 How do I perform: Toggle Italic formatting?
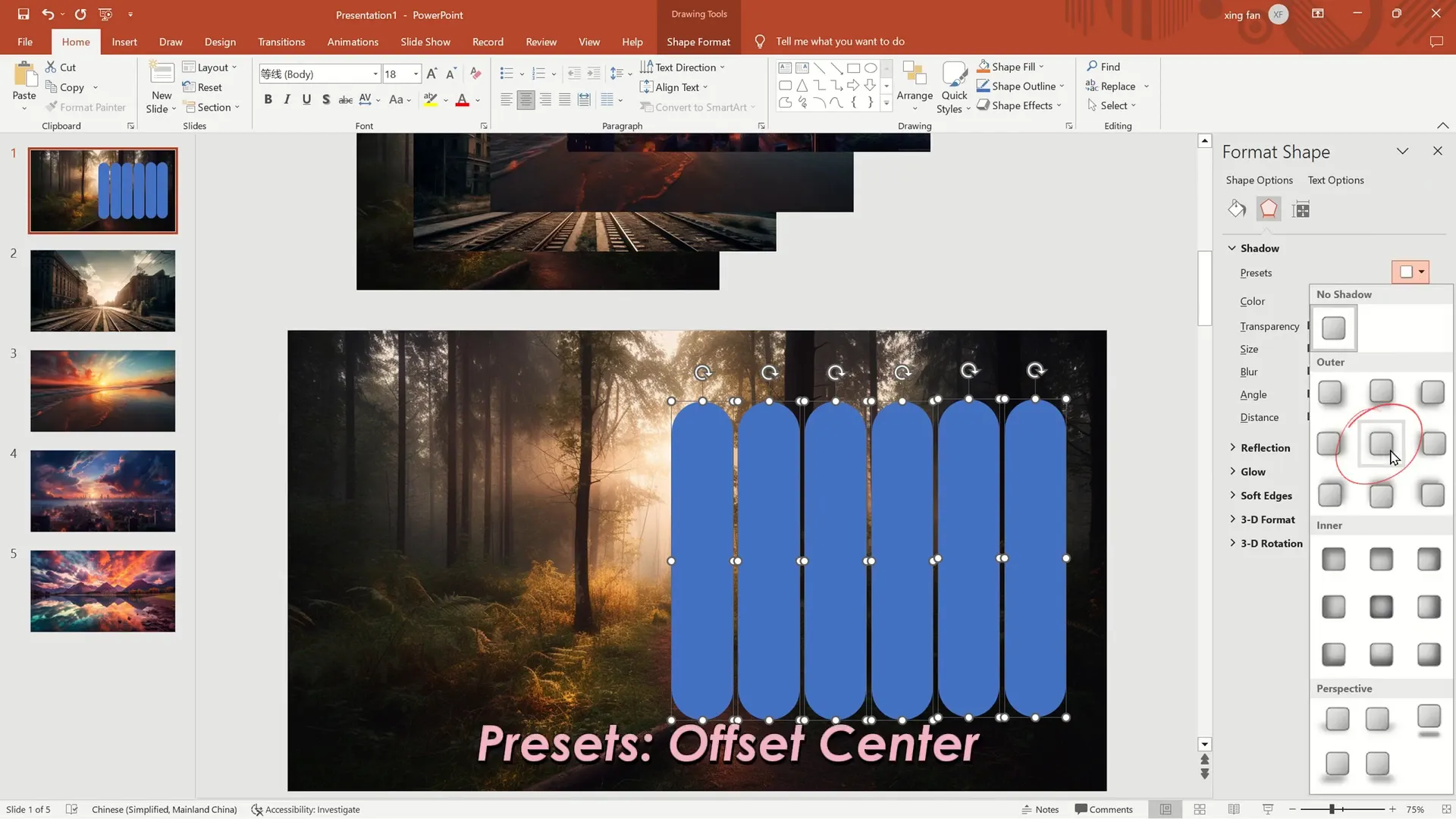coord(287,99)
